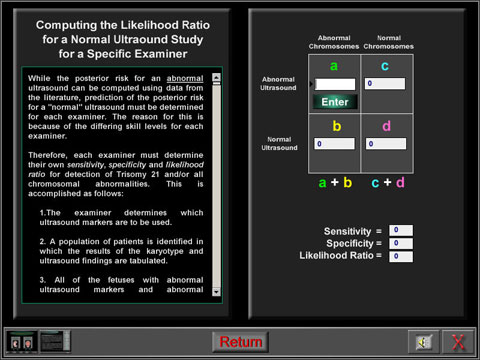Viewport: 480px width, 360px height.
Task: Click the 'Abnormal Ultrasound' row label
Action: point(278,83)
